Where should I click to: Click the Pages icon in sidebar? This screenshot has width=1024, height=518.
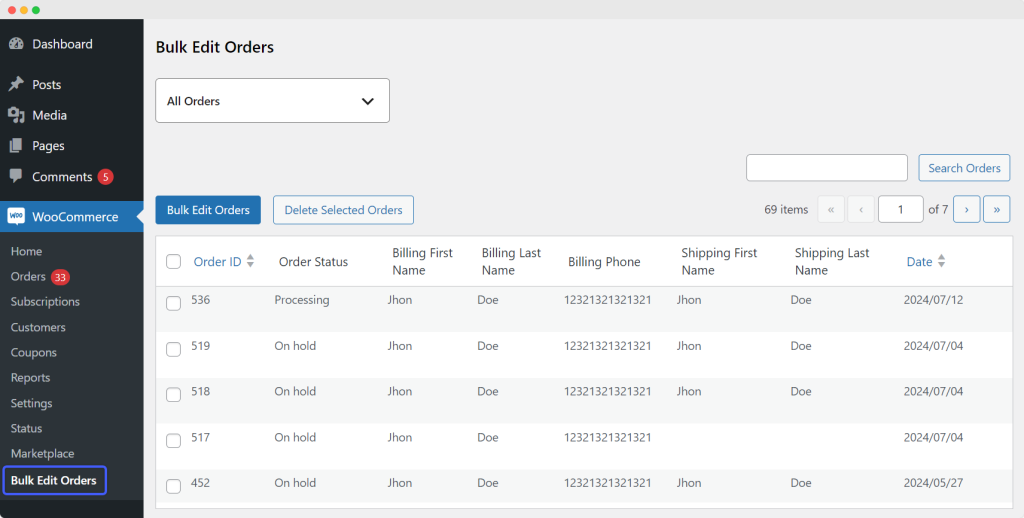[x=16, y=146]
